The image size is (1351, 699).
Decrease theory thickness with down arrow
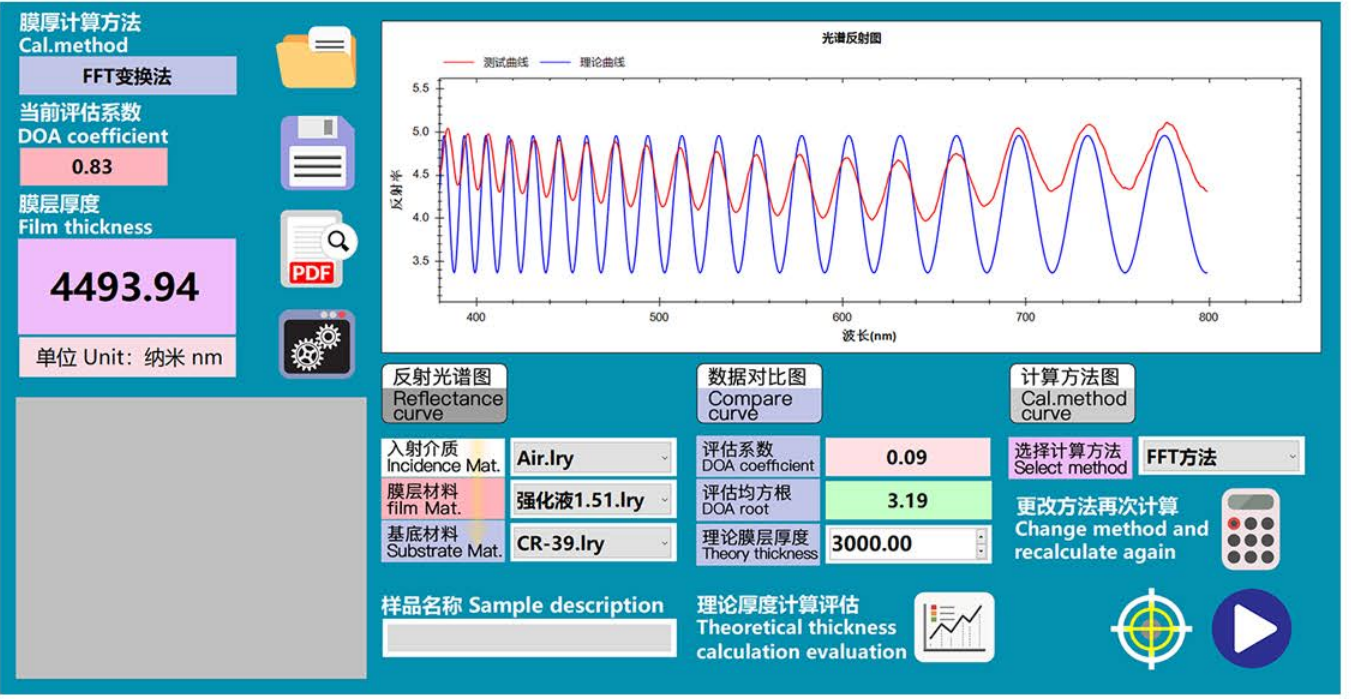pos(981,552)
